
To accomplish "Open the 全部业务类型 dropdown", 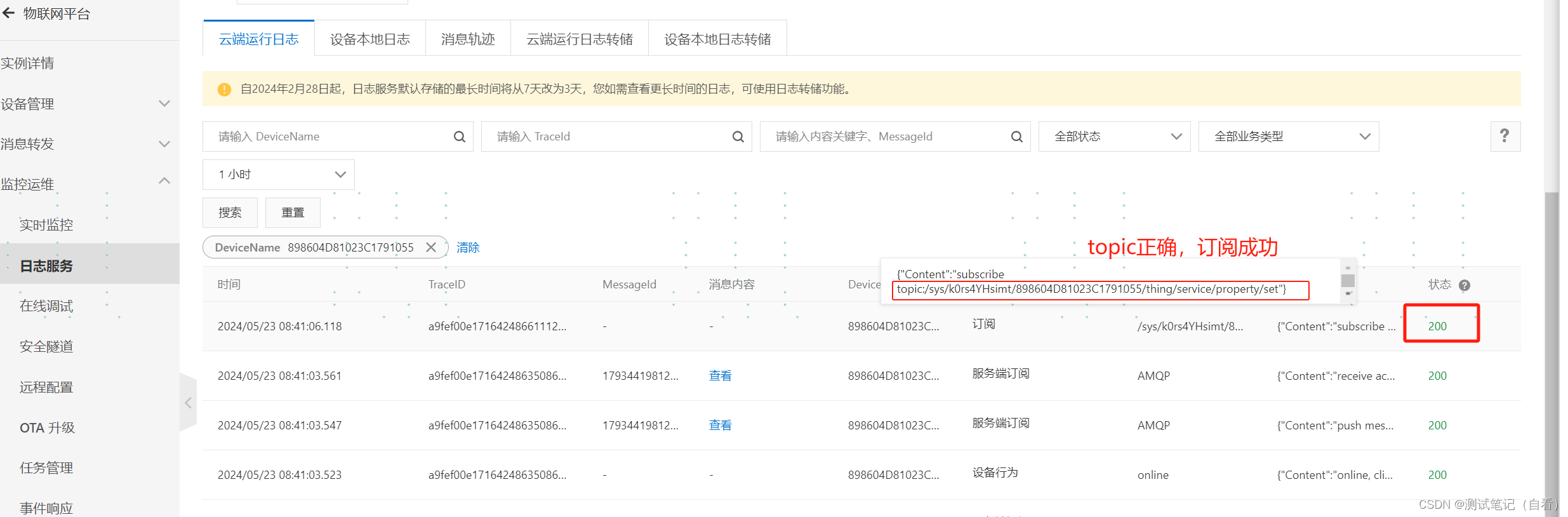I will click(x=1288, y=137).
